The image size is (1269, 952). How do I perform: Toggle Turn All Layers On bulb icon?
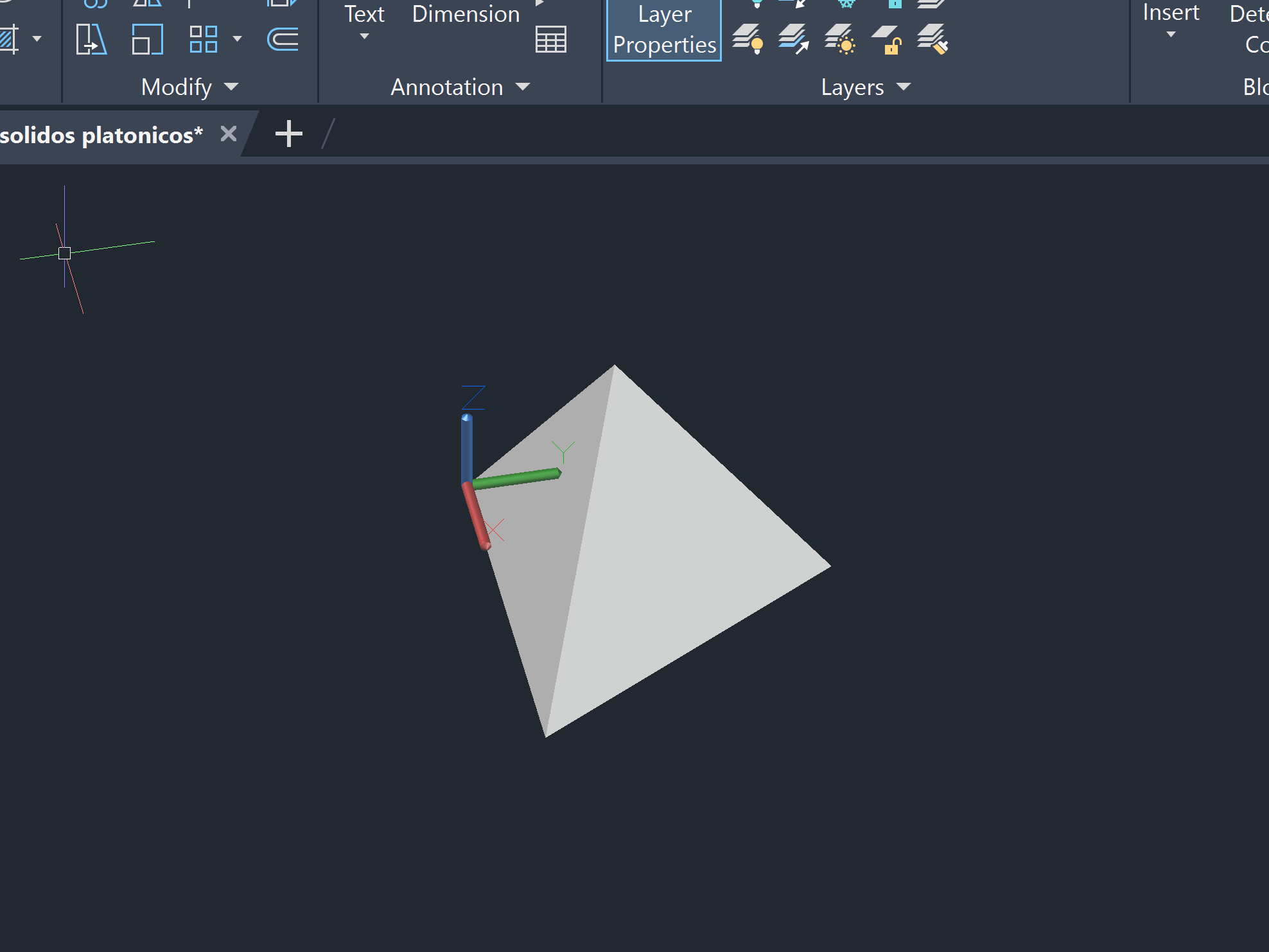coord(748,39)
